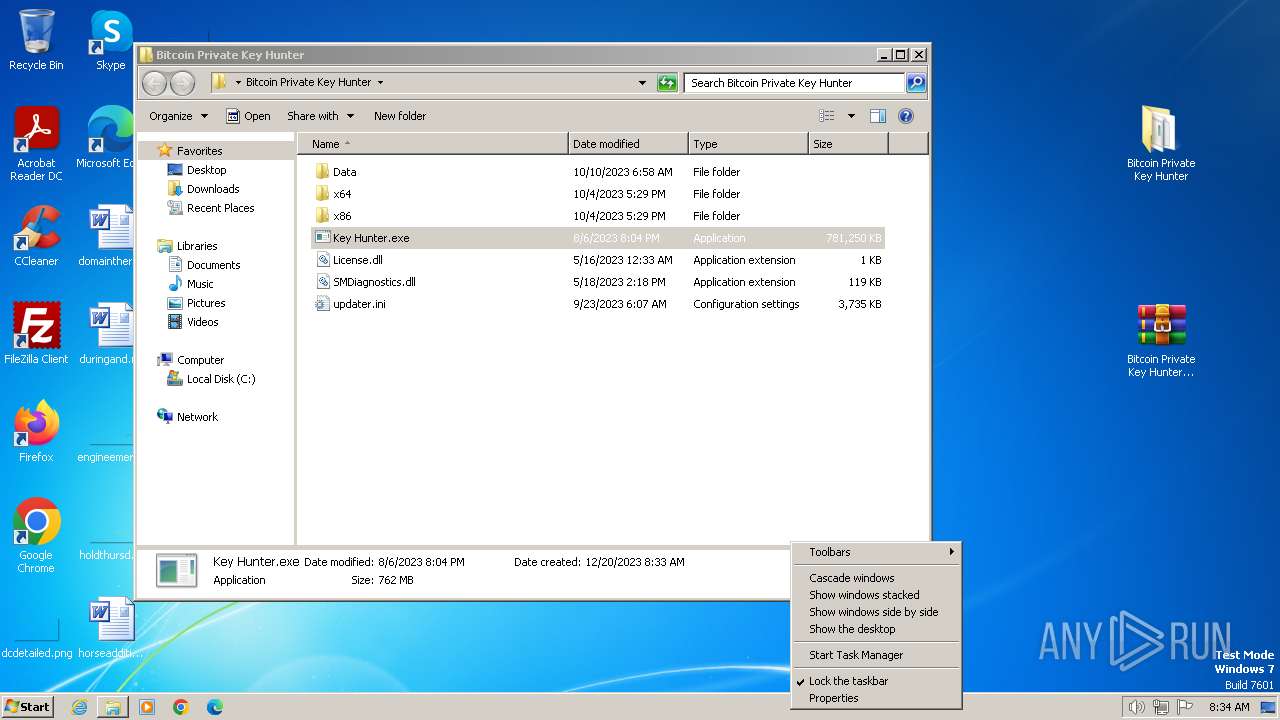Click the volume speaker tray icon

[x=1136, y=707]
